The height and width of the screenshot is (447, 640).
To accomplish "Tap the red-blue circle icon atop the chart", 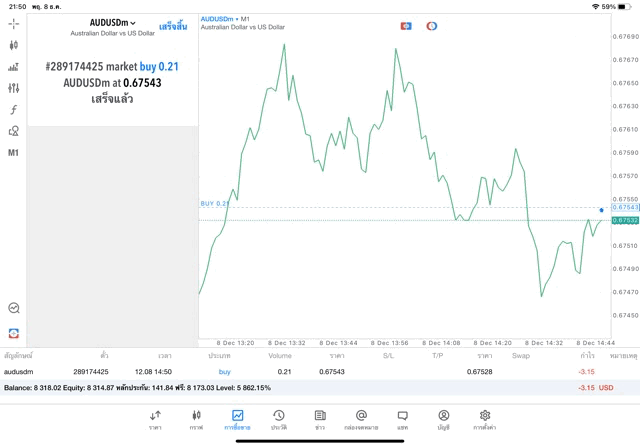I will (x=432, y=26).
